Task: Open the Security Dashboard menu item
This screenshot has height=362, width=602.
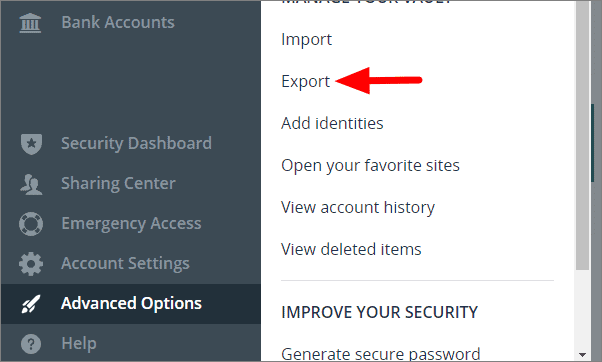Action: pyautogui.click(x=136, y=144)
